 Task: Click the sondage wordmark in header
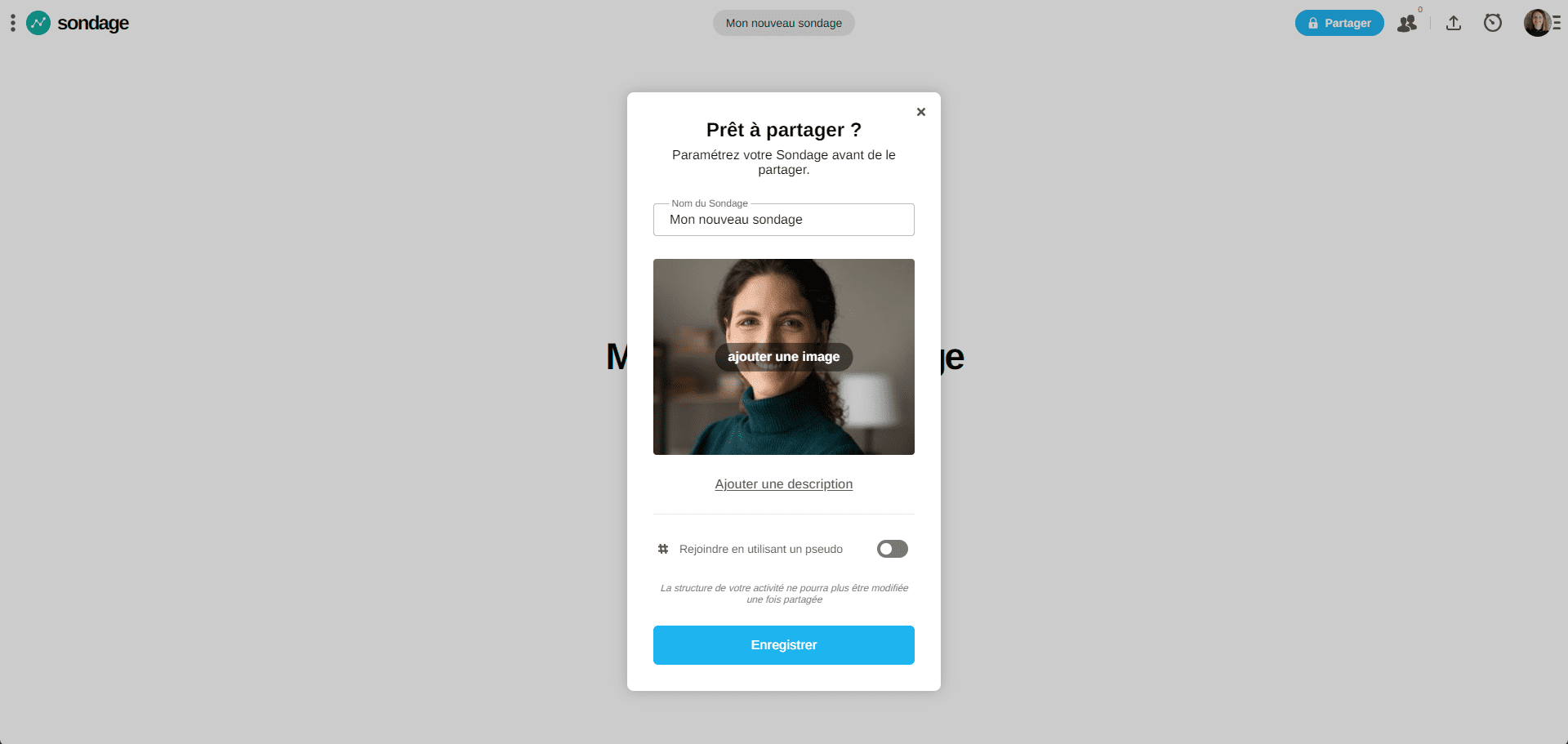tap(93, 23)
